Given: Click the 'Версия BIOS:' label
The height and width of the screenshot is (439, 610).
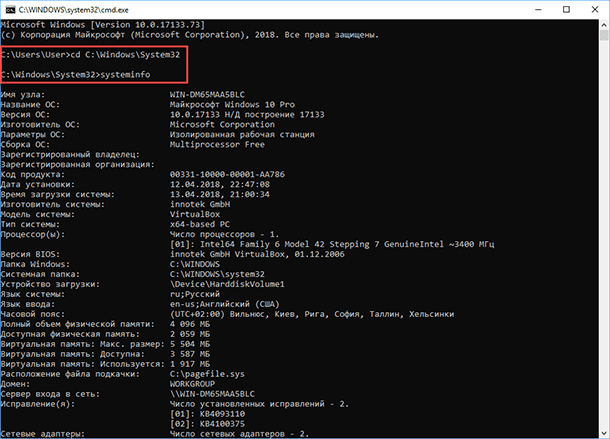Looking at the screenshot, I should (30, 255).
